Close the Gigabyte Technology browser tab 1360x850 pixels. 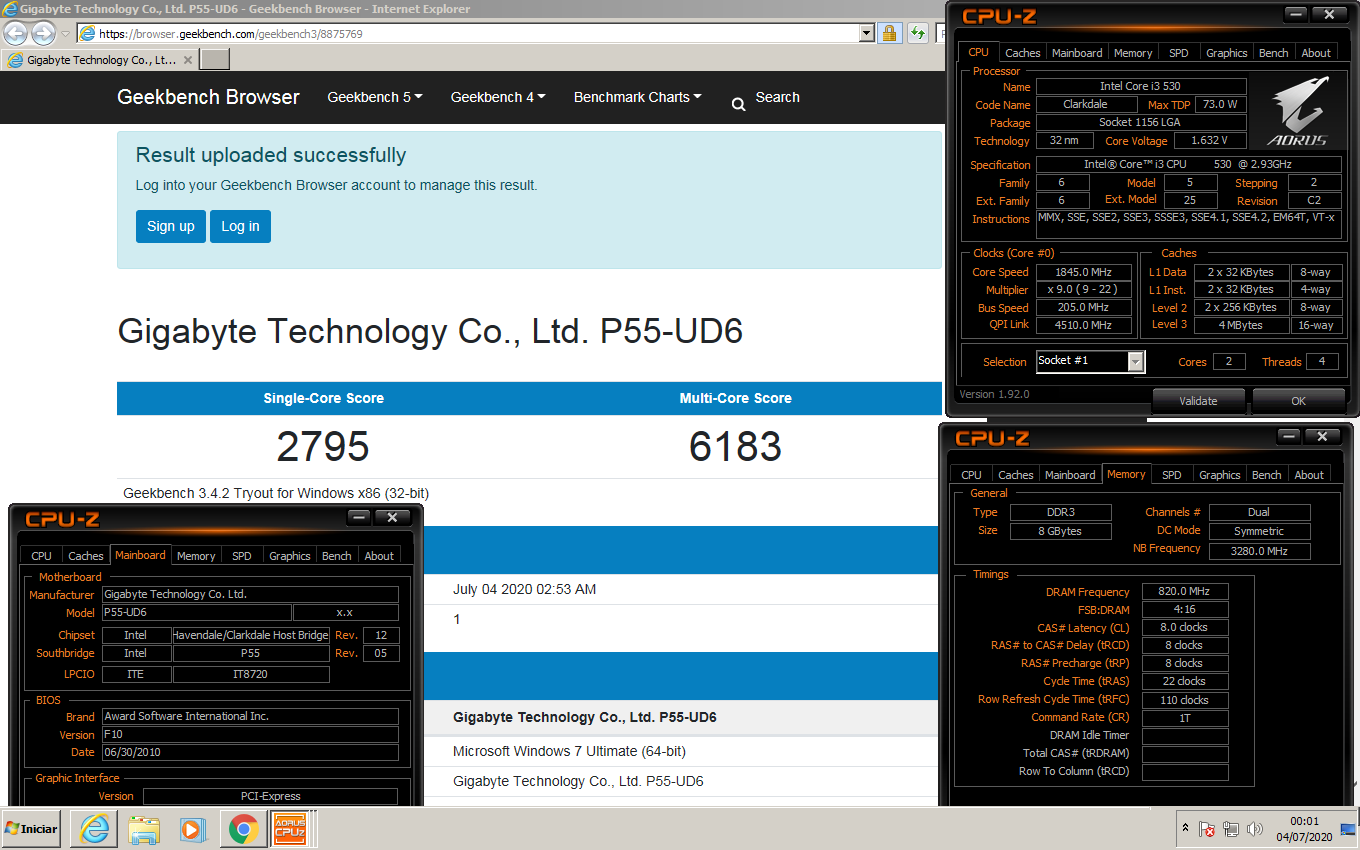click(187, 60)
